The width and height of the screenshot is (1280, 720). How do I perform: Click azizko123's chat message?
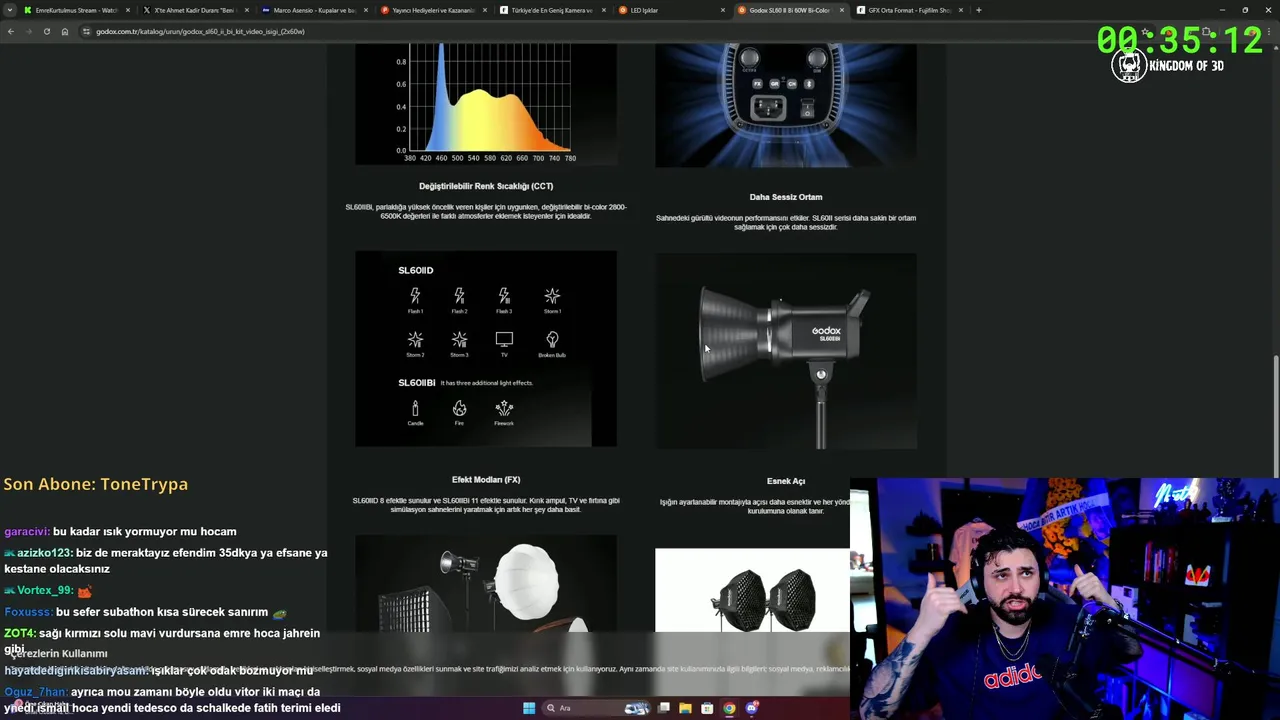tap(165, 561)
